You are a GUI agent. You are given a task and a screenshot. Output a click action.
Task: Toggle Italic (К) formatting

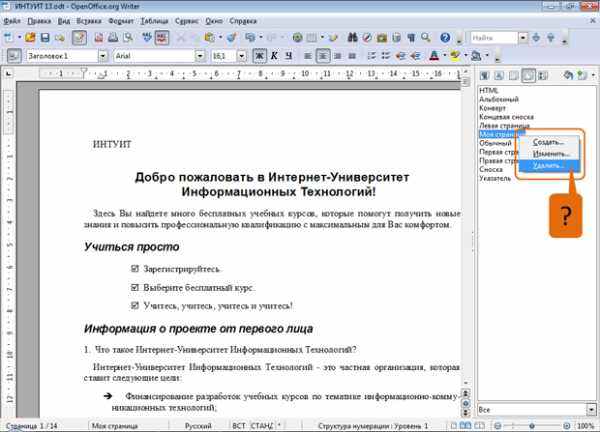pyautogui.click(x=274, y=56)
